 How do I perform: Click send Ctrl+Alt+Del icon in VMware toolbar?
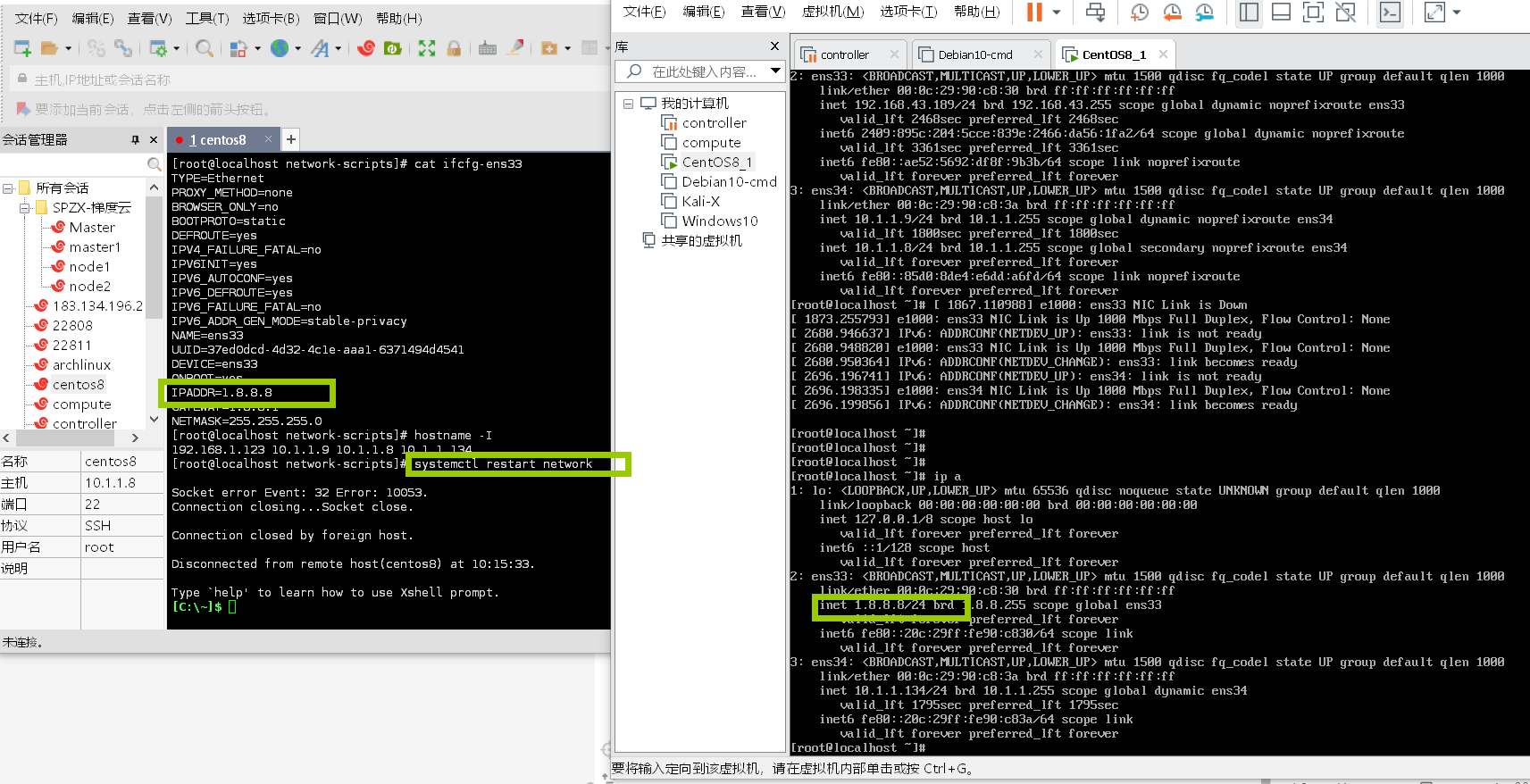click(1095, 12)
